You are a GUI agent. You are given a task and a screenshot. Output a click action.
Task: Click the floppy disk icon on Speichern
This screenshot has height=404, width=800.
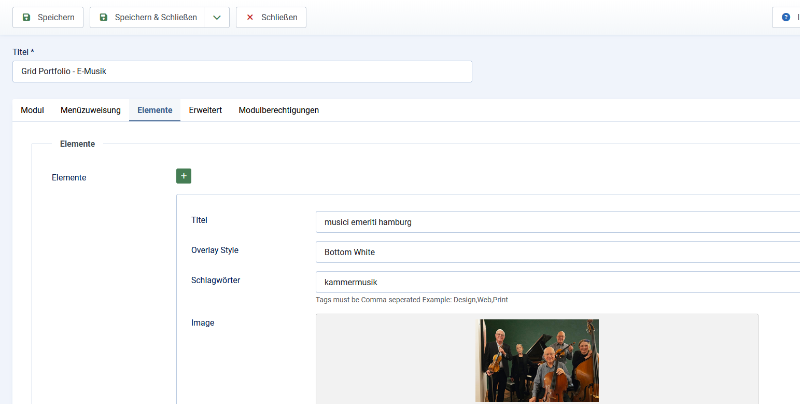[x=26, y=17]
